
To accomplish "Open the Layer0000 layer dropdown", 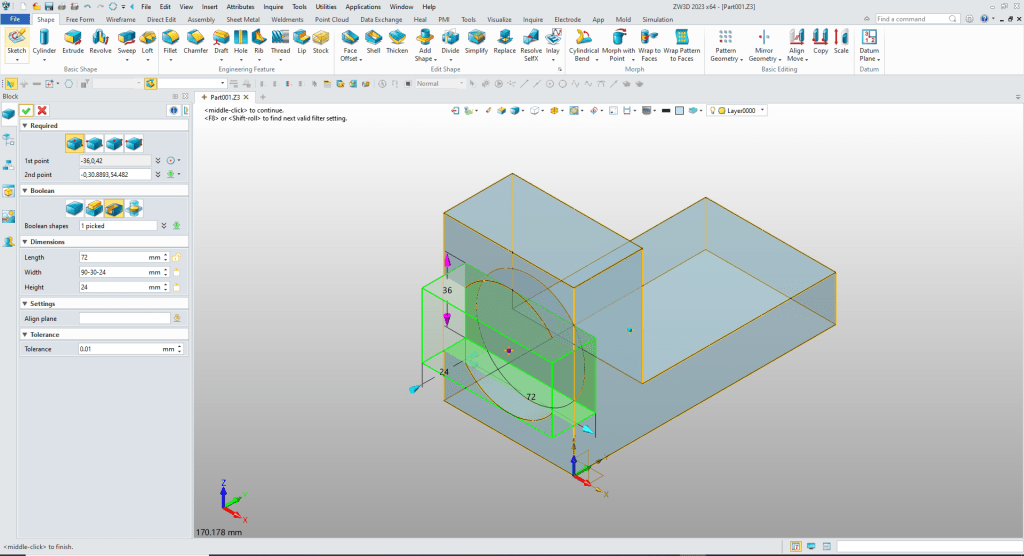I will tap(762, 111).
